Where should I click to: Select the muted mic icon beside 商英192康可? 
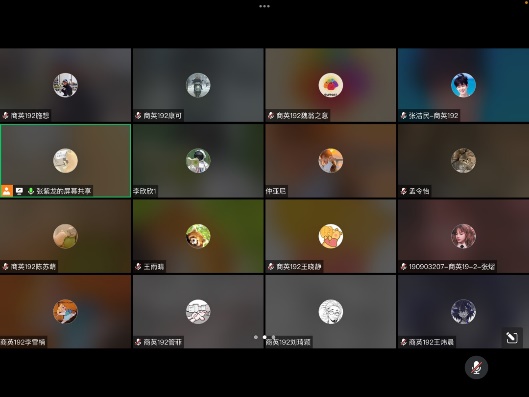[x=138, y=116]
